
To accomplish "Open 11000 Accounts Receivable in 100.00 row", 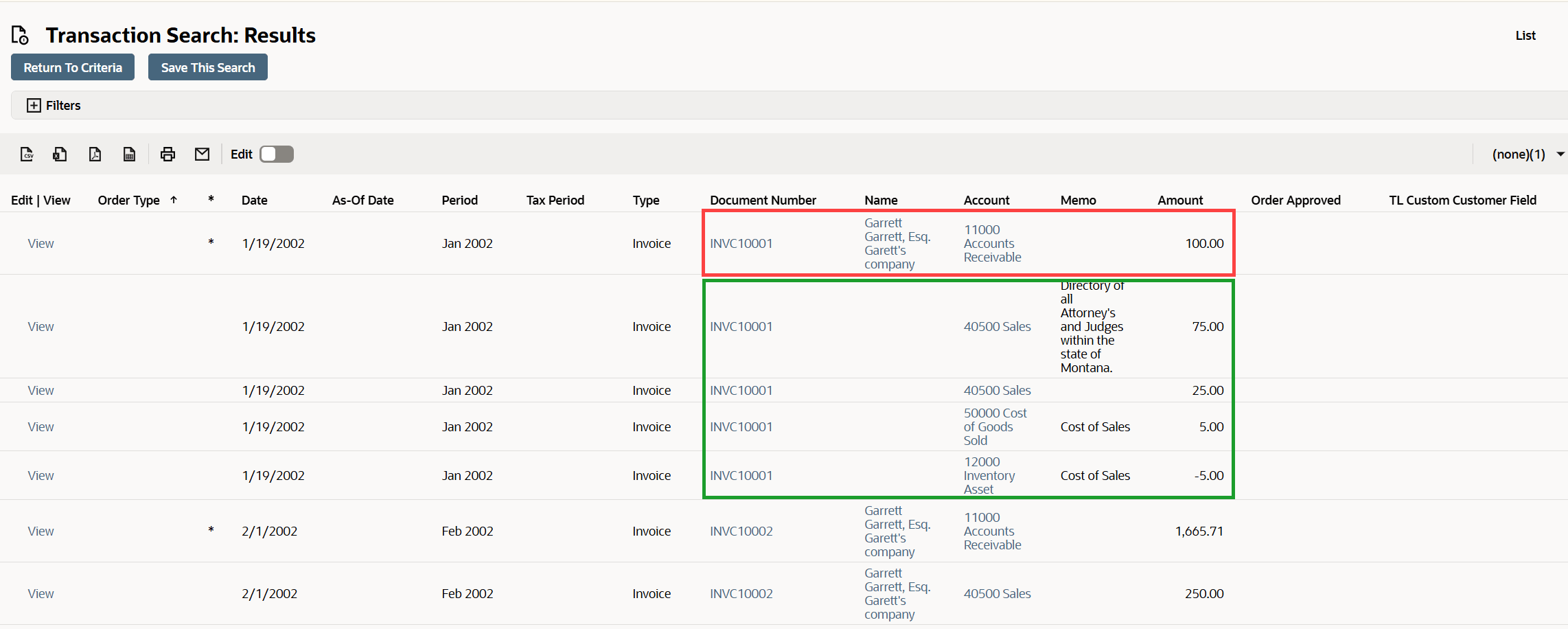I will pos(993,244).
